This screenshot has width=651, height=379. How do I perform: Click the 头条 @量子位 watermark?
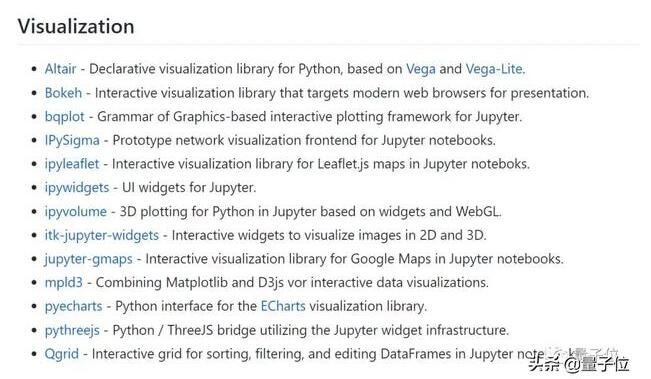pyautogui.click(x=579, y=364)
